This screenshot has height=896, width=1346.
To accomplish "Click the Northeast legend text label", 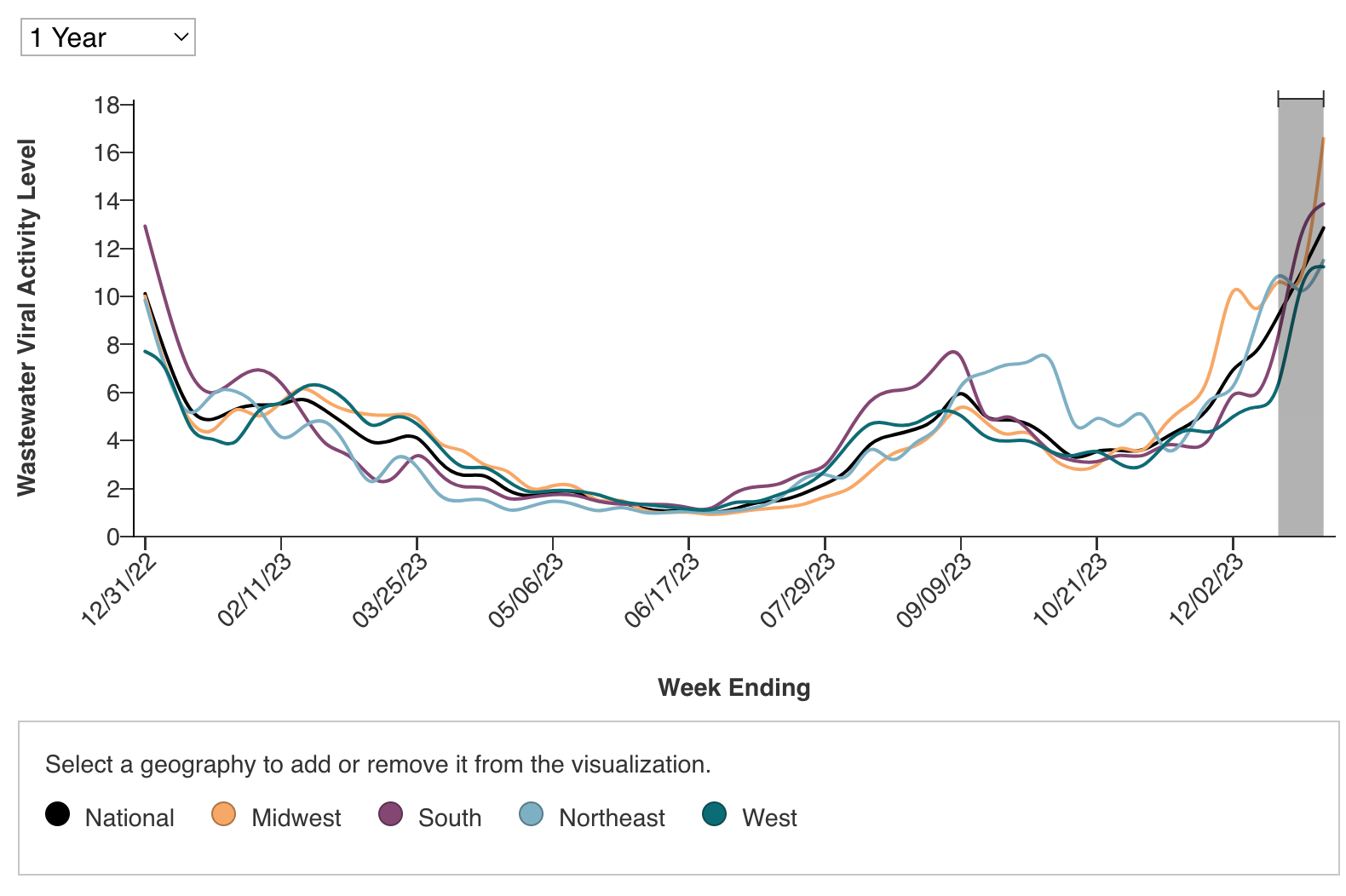I will point(612,818).
